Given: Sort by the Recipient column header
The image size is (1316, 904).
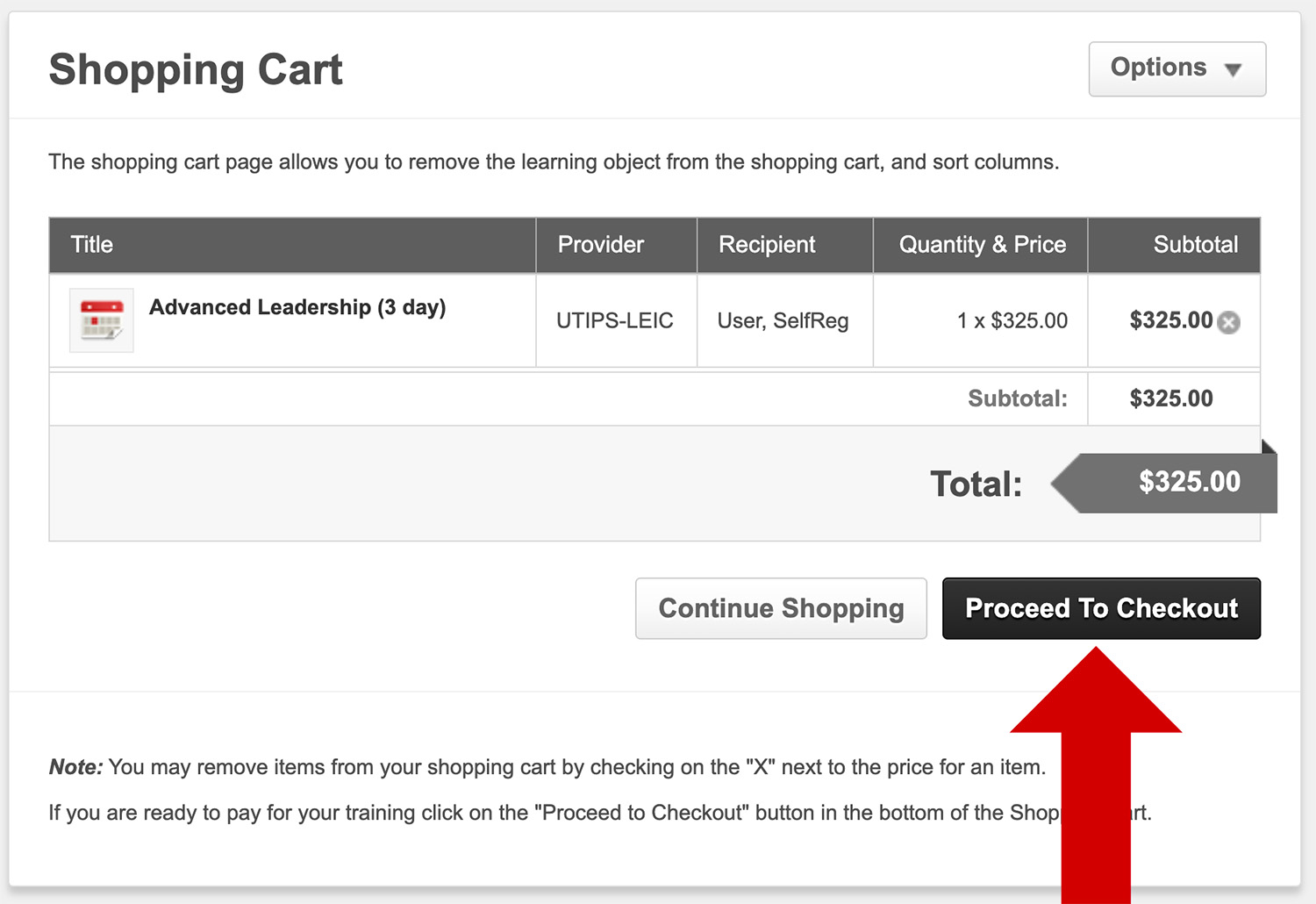Looking at the screenshot, I should coord(767,245).
